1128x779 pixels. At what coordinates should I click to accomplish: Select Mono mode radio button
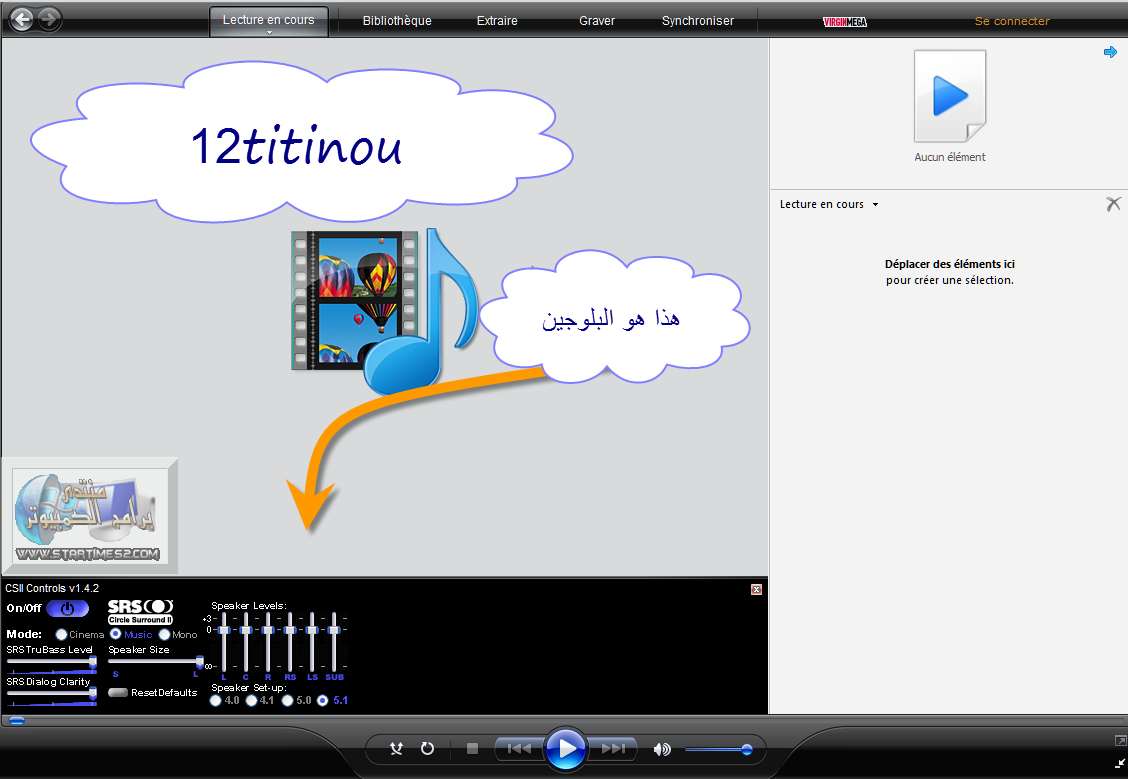click(x=164, y=634)
